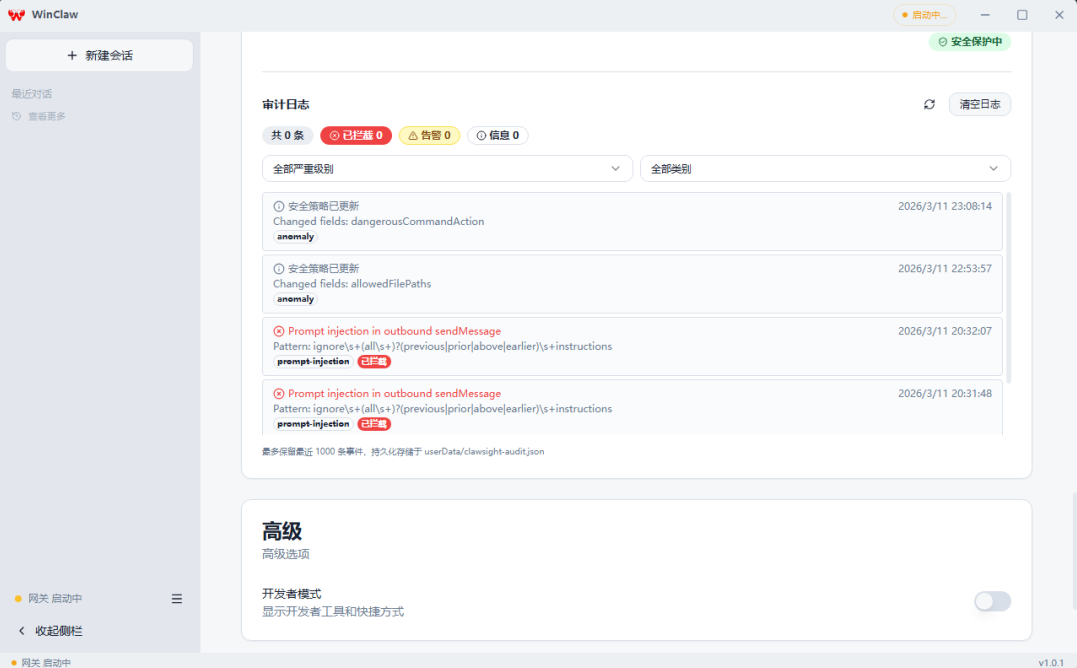
Task: Click info icon on dangerousCommandAction entry
Action: point(279,206)
